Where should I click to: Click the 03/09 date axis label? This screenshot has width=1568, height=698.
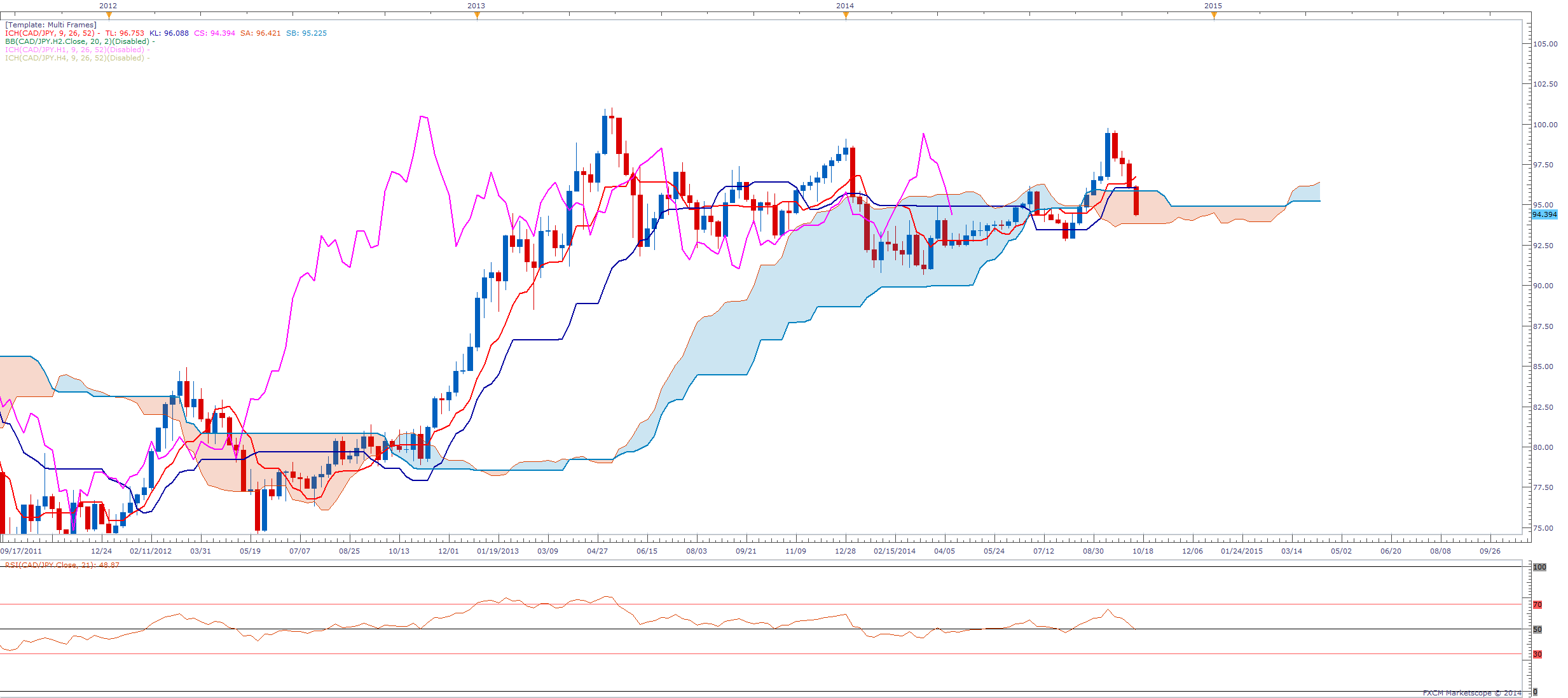[547, 551]
